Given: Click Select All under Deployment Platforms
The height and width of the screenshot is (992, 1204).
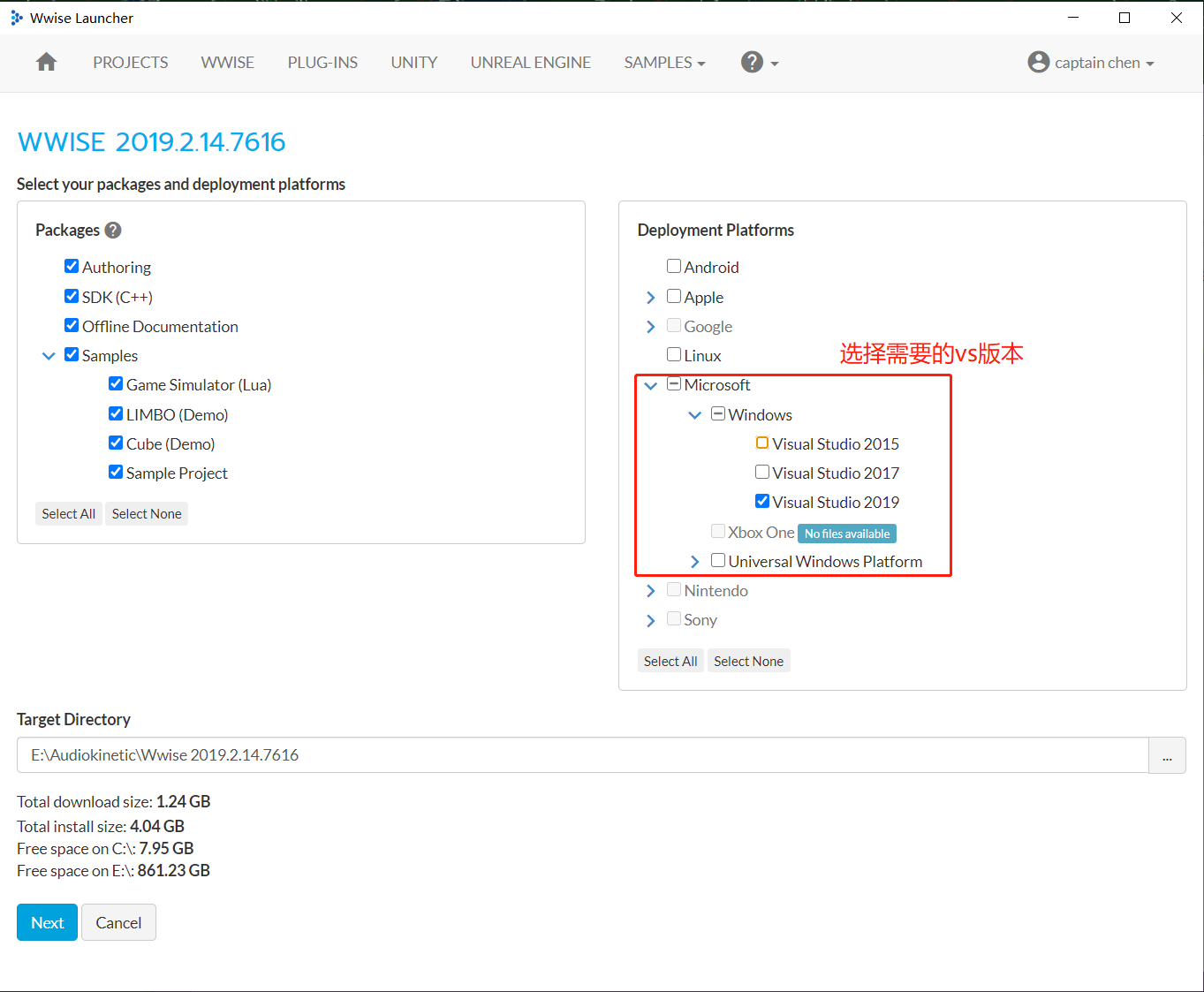Looking at the screenshot, I should point(670,661).
